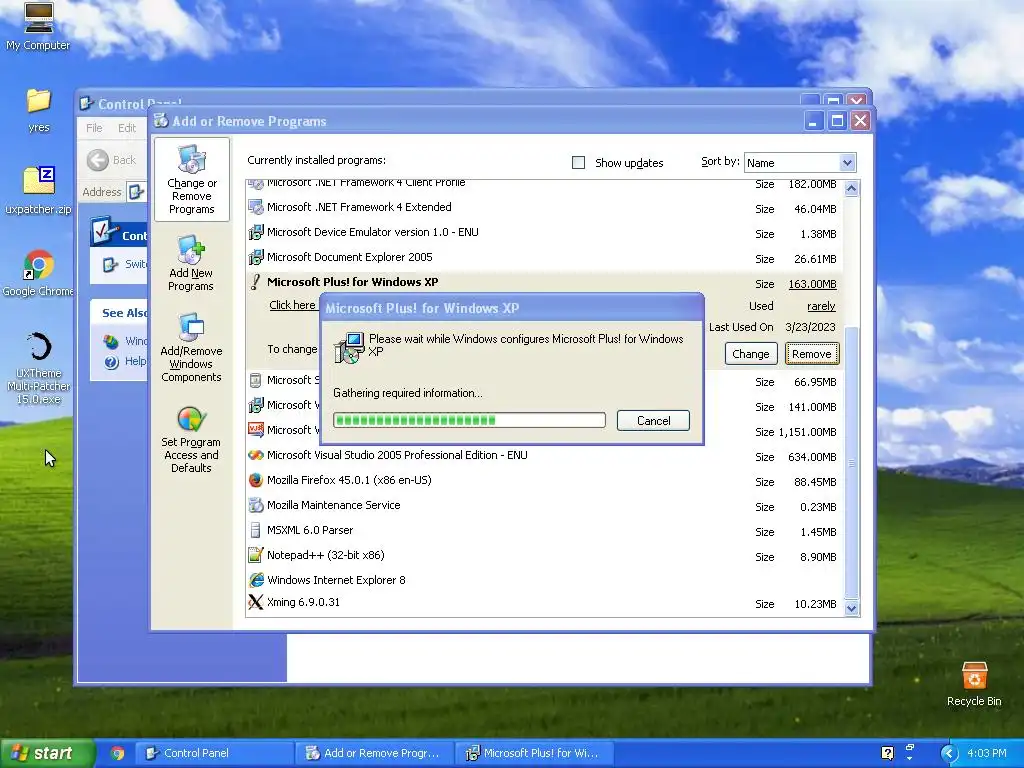
Task: Select 'Microsoft Visual Studio 2005 Professional Edition - ENU'
Action: coord(397,455)
